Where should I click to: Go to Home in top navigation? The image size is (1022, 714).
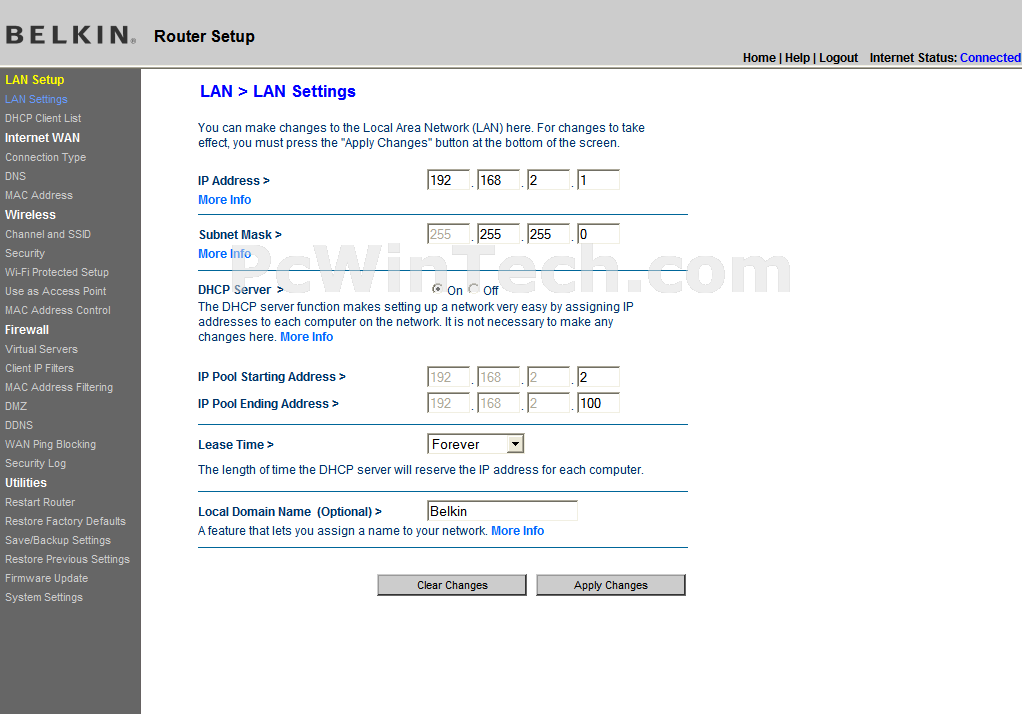coord(759,57)
